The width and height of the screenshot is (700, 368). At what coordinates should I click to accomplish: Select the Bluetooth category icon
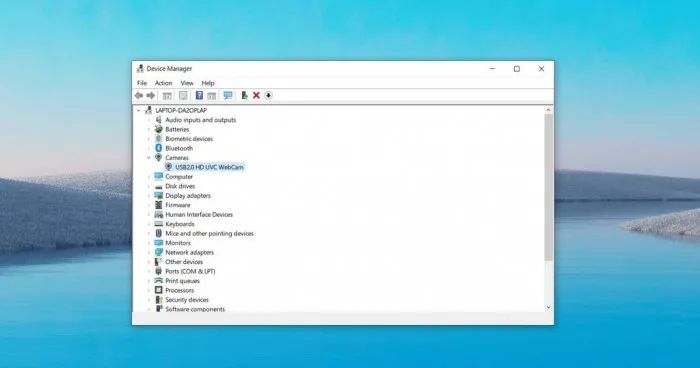[x=158, y=148]
